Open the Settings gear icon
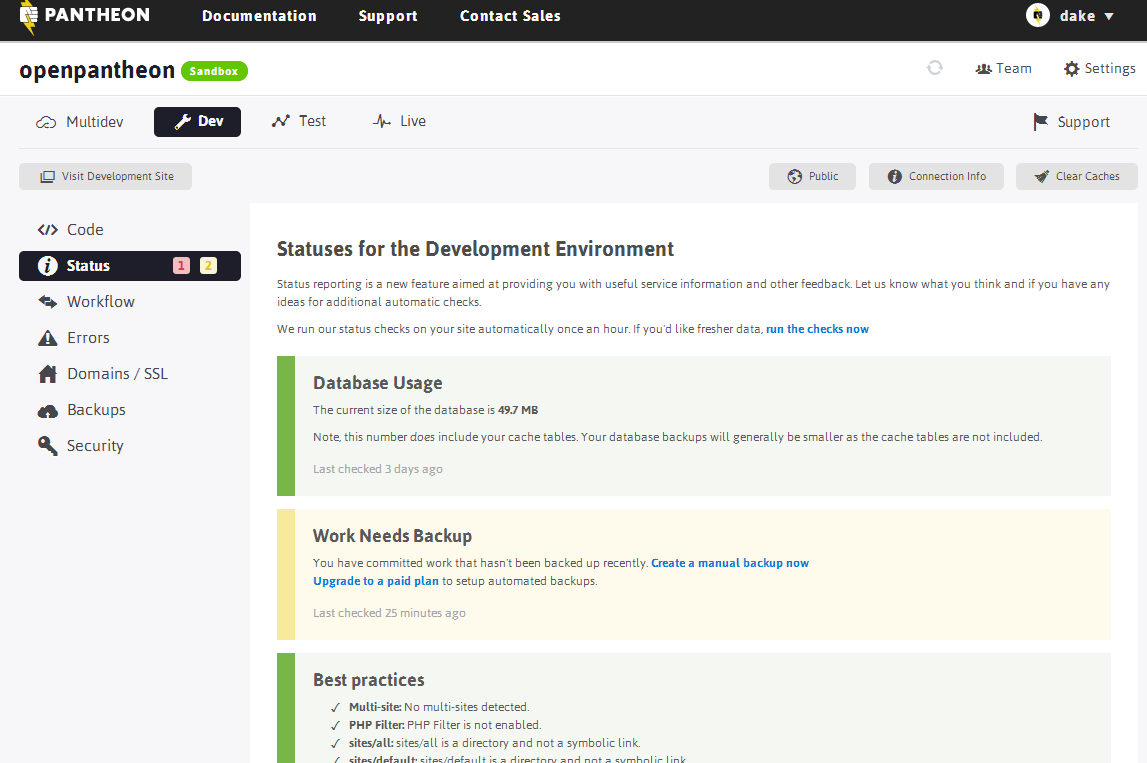 [1072, 69]
